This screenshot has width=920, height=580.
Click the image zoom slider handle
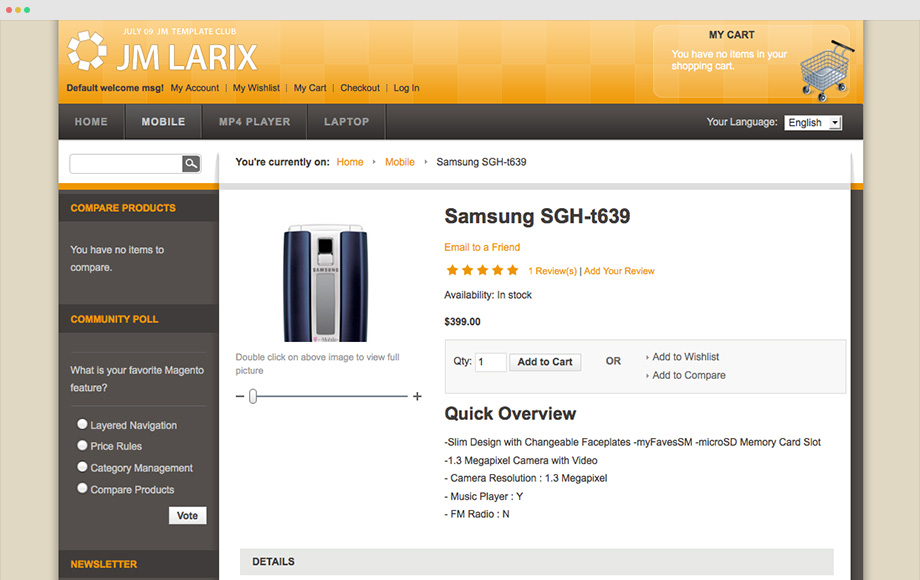253,396
